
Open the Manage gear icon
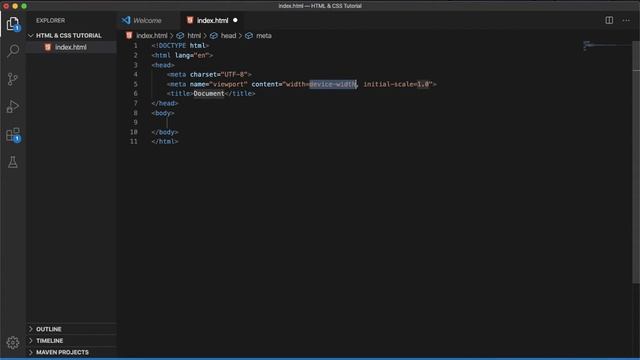click(x=13, y=342)
